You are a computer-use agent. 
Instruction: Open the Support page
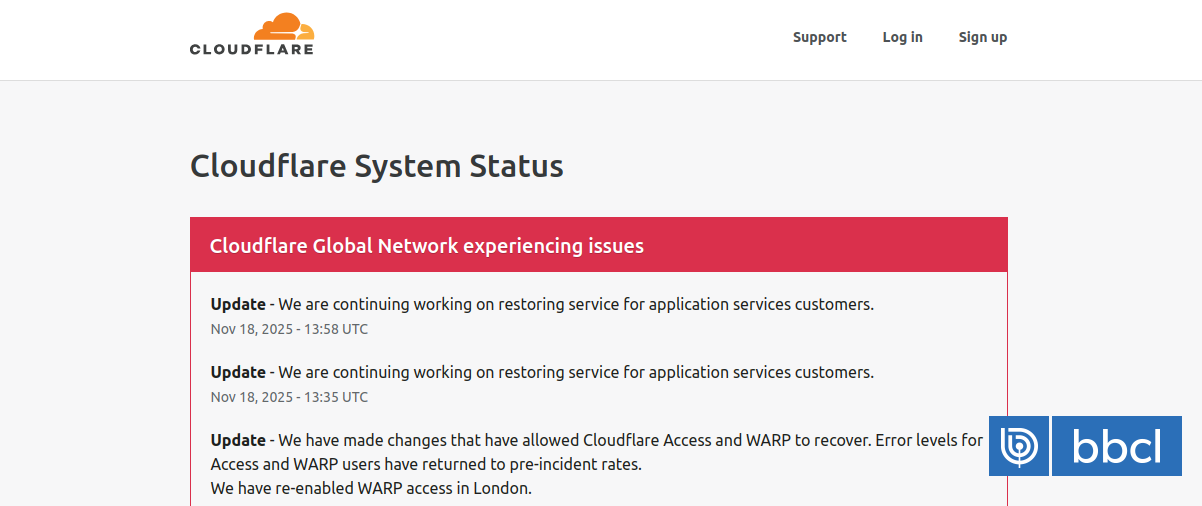(819, 37)
